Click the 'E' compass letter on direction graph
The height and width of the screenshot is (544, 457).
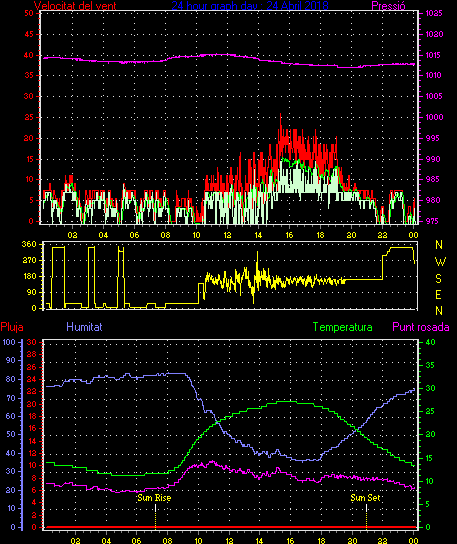pos(438,295)
